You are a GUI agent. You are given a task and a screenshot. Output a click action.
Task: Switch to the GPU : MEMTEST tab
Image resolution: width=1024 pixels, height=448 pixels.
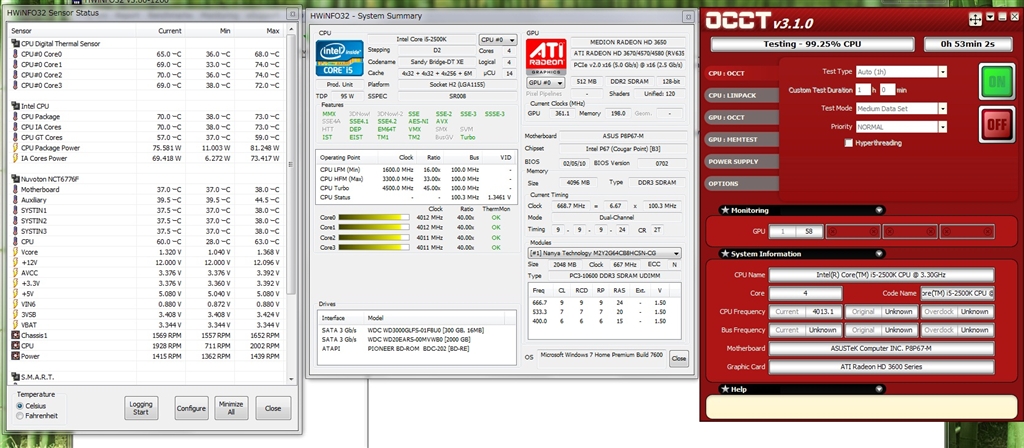coord(741,140)
